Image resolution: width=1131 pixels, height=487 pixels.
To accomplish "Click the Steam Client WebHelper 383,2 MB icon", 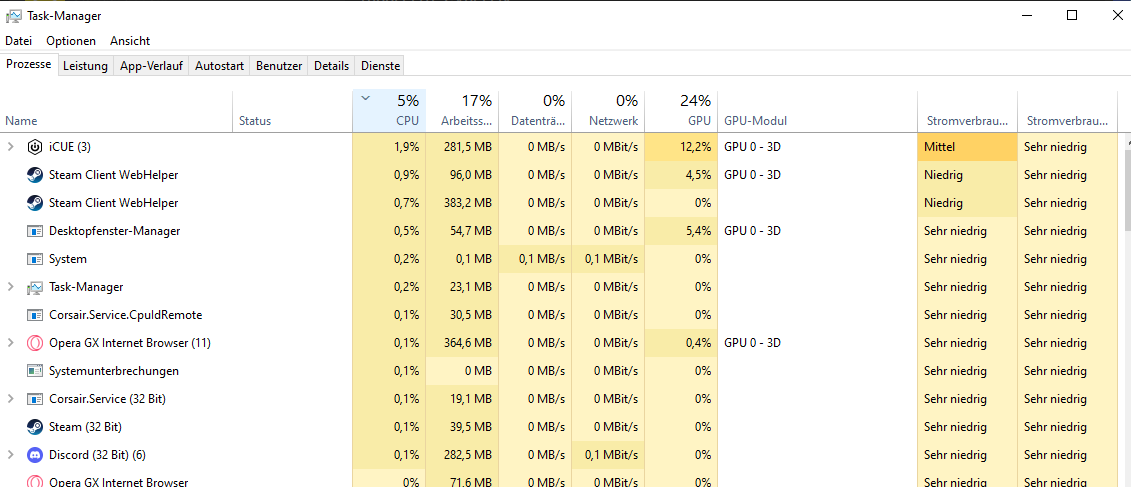I will click(35, 203).
